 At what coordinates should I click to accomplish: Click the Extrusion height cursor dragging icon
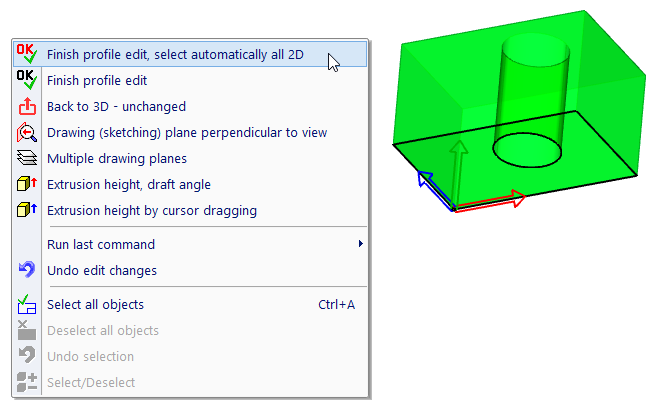pyautogui.click(x=26, y=210)
